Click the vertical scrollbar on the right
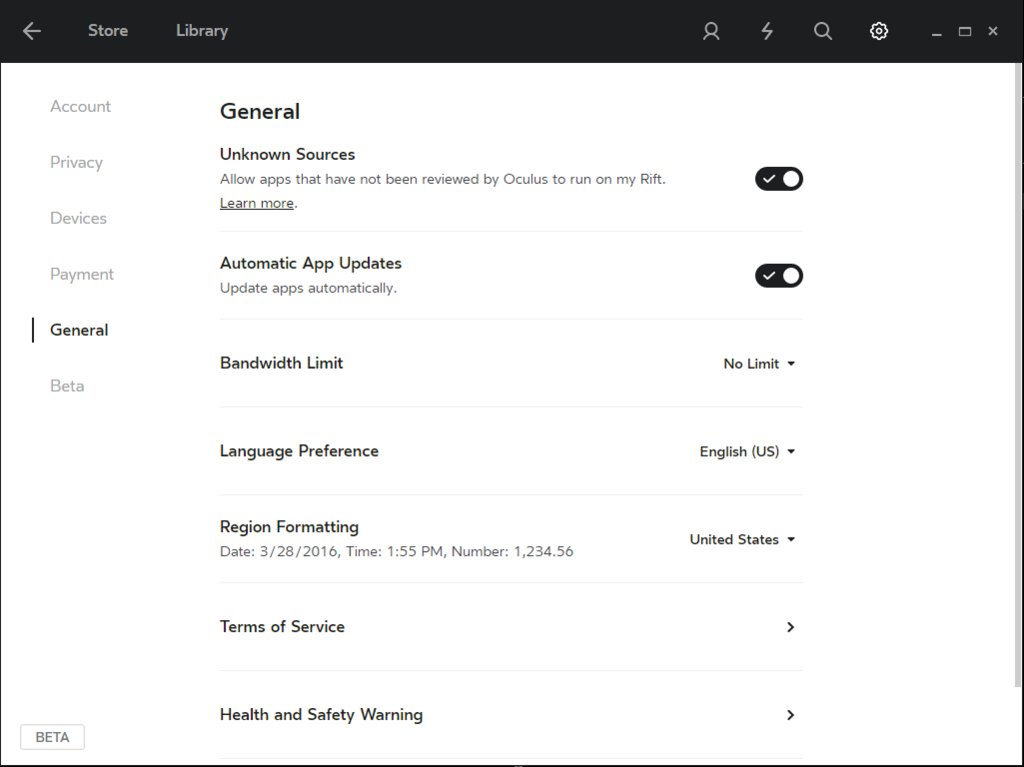Image resolution: width=1024 pixels, height=767 pixels. point(1019,375)
